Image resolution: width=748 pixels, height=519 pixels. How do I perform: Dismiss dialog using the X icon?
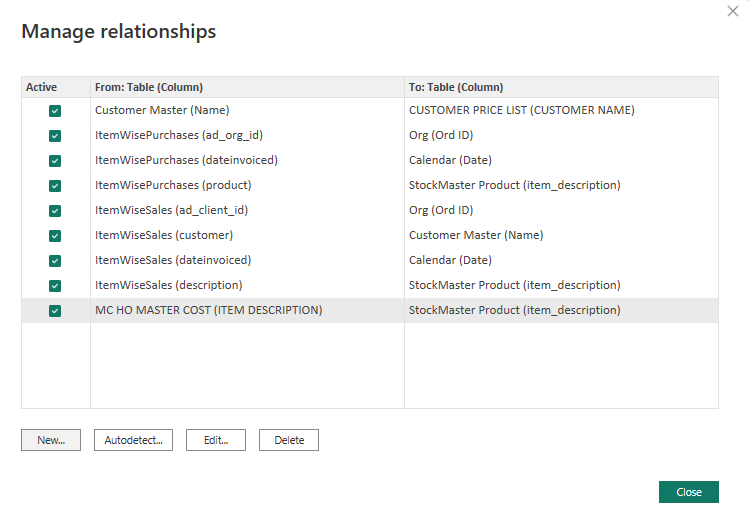pyautogui.click(x=733, y=11)
